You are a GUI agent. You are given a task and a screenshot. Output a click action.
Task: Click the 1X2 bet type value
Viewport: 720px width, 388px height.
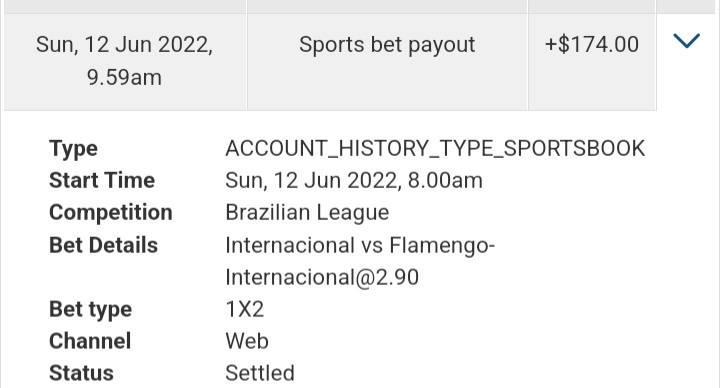(x=245, y=309)
